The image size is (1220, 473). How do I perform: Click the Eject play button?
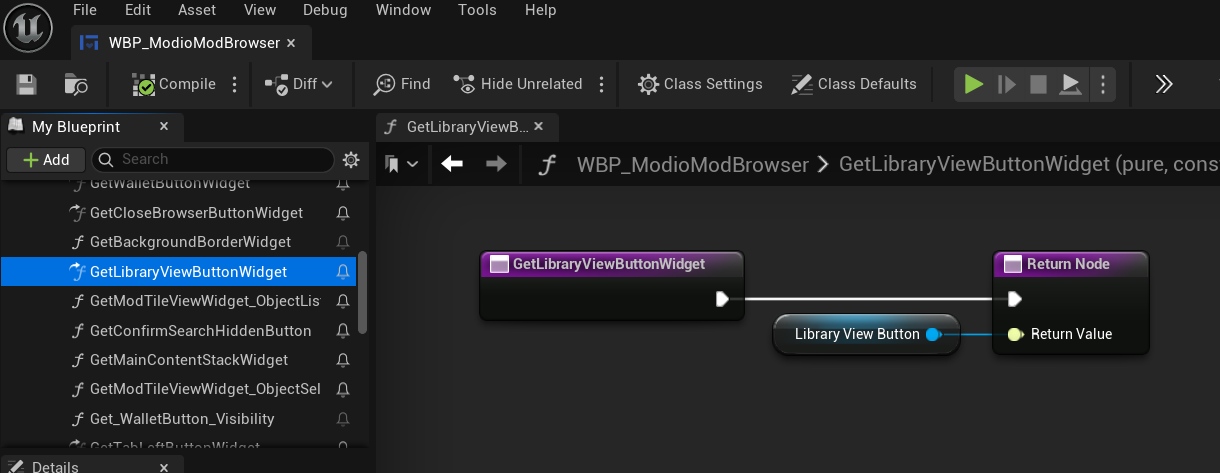coord(1070,84)
